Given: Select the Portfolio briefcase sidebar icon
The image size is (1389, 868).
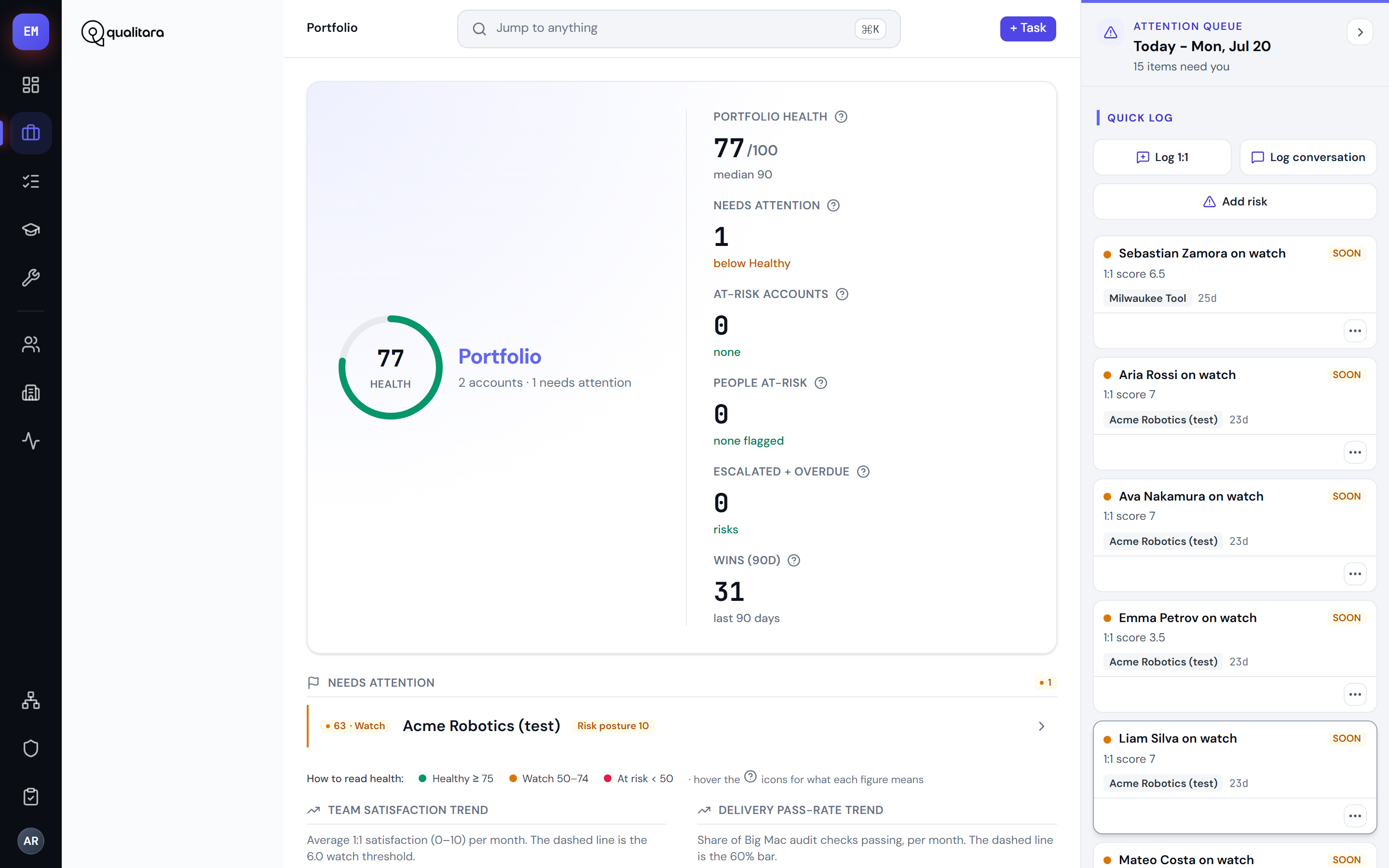Looking at the screenshot, I should tap(30, 133).
